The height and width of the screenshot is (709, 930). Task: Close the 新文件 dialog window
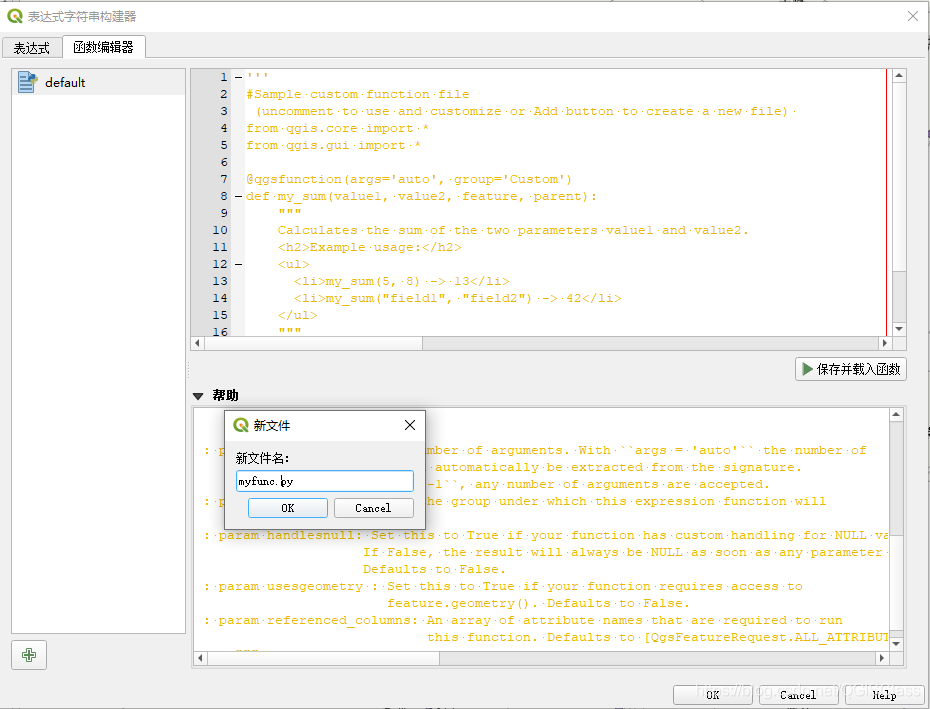(410, 425)
